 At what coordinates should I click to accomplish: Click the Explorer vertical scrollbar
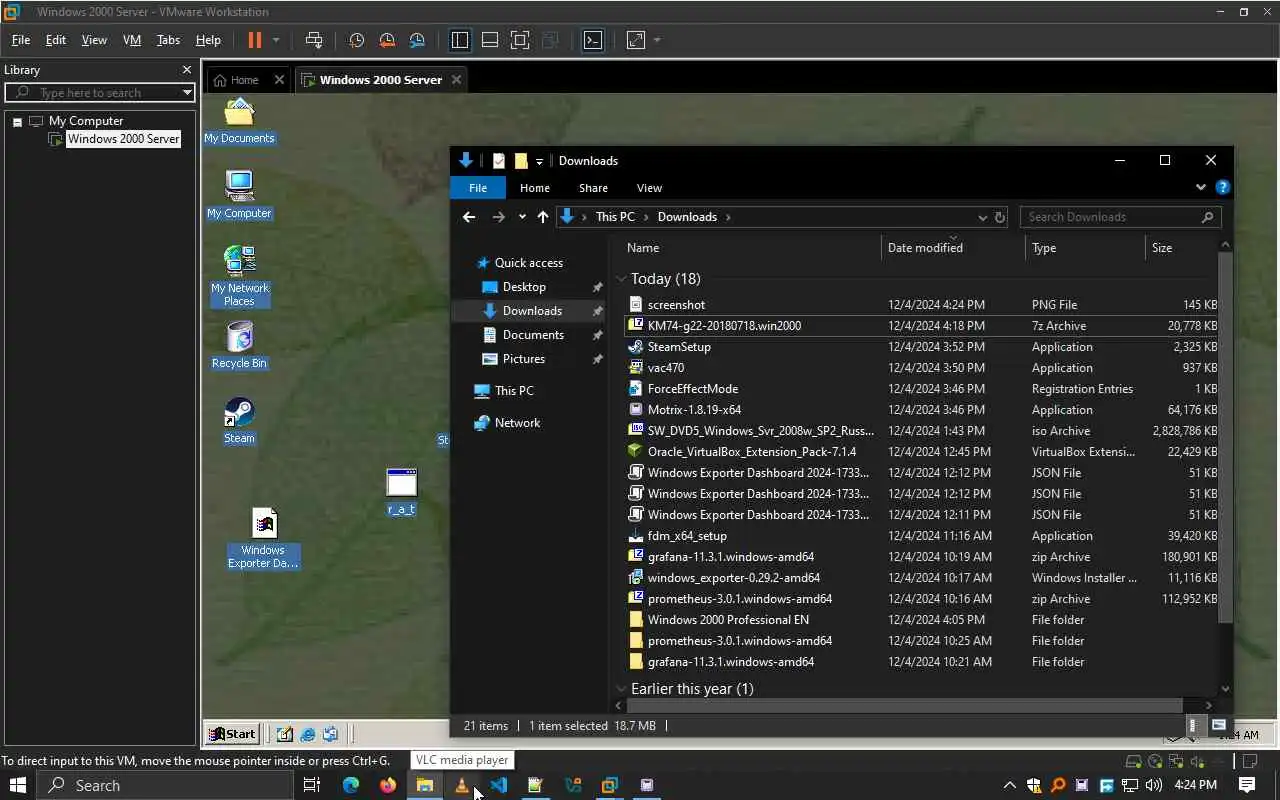(x=1226, y=438)
